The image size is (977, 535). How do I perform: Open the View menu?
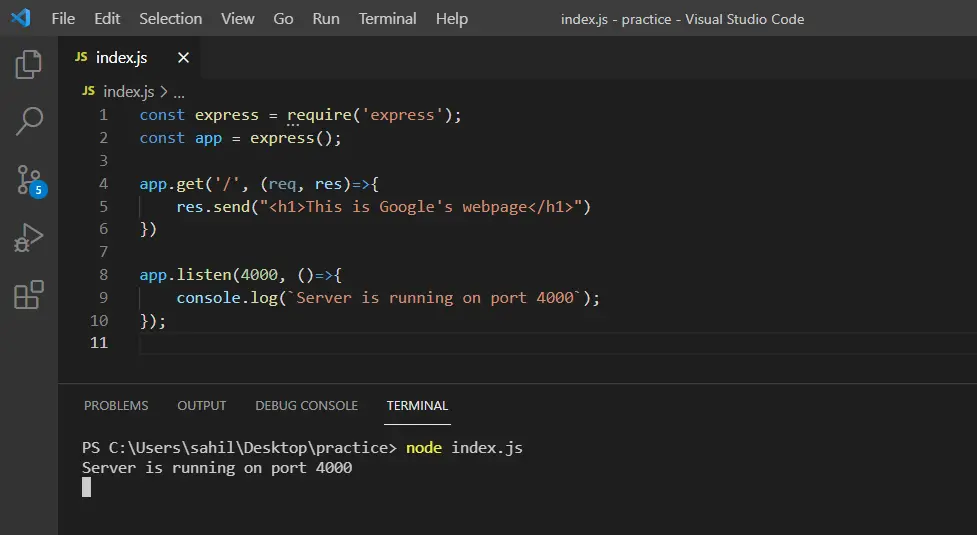click(237, 19)
